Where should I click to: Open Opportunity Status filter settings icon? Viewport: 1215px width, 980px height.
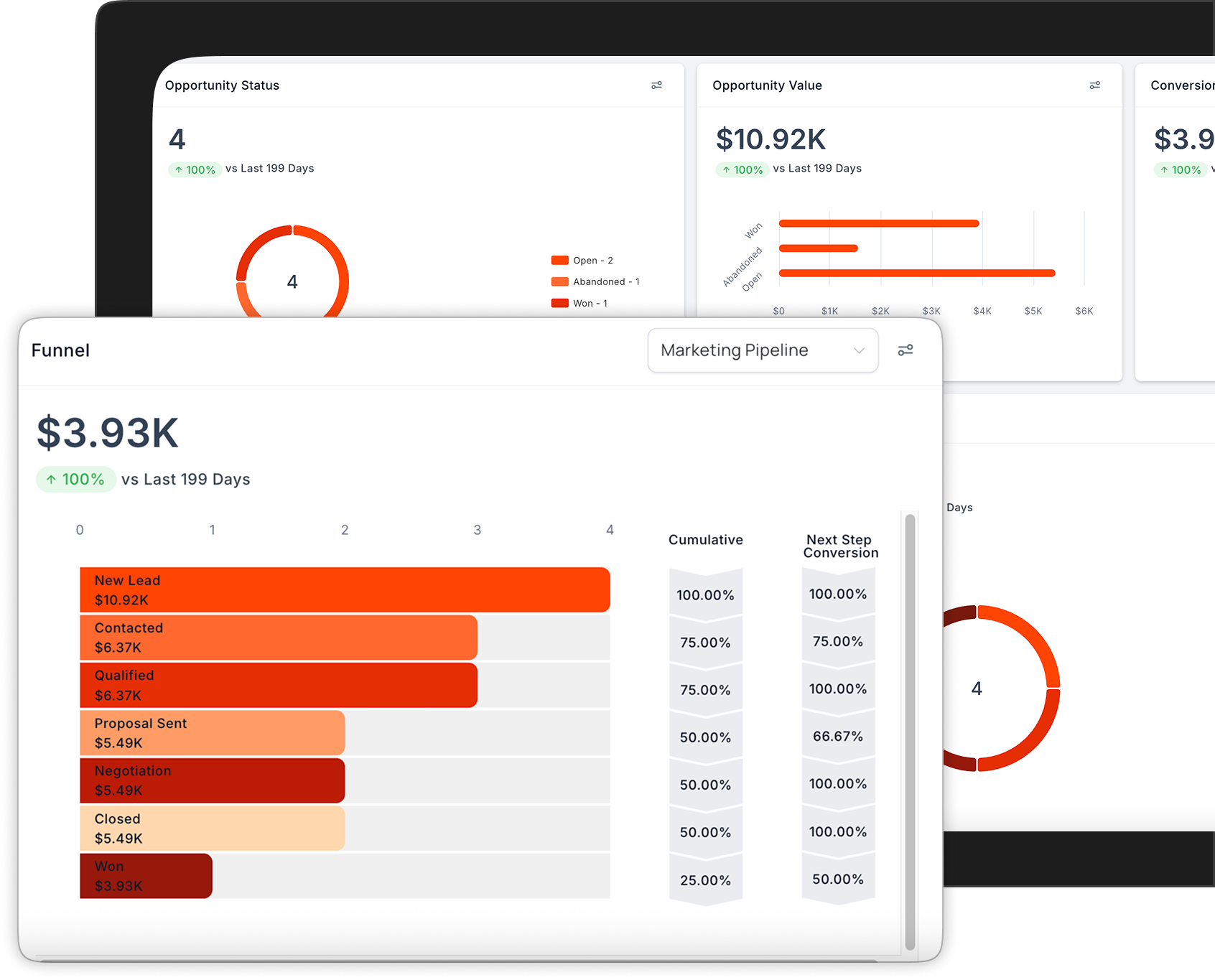tap(656, 85)
